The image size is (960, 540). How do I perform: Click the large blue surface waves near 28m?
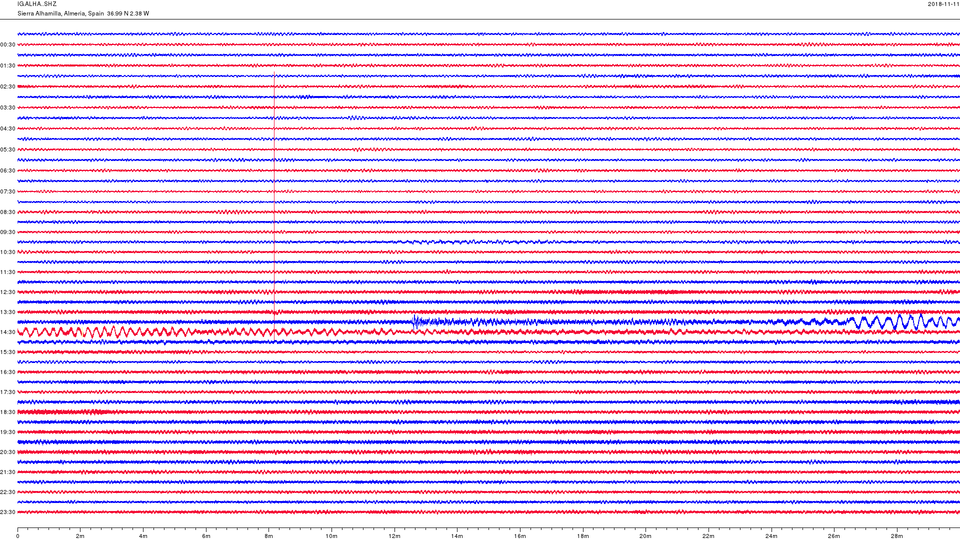(904, 321)
